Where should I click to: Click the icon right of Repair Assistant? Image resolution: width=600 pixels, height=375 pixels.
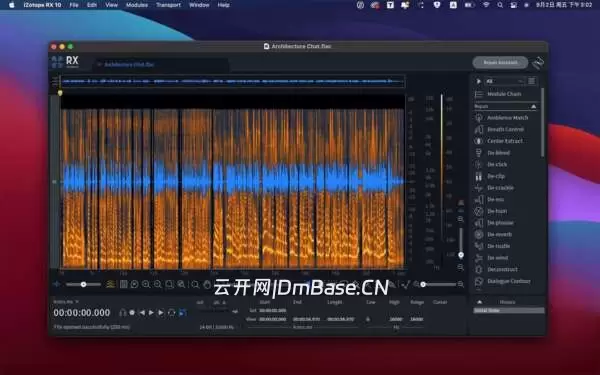(x=538, y=63)
